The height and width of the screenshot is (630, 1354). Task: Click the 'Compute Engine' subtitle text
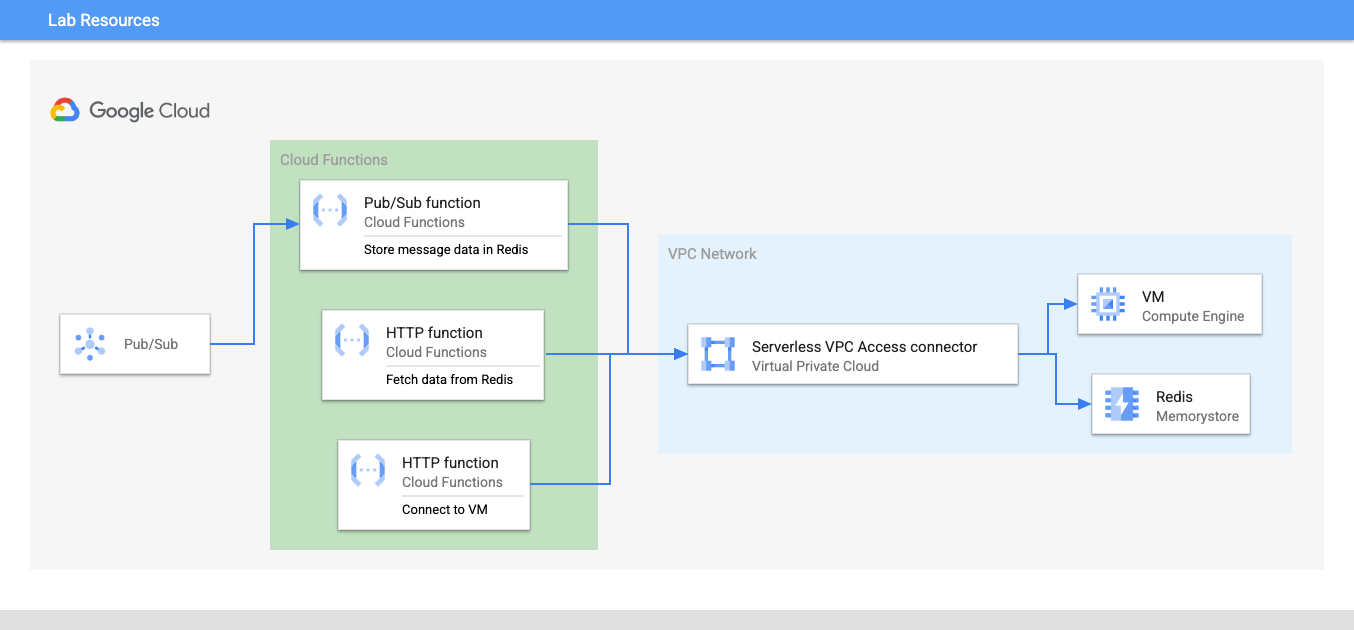tap(1193, 316)
